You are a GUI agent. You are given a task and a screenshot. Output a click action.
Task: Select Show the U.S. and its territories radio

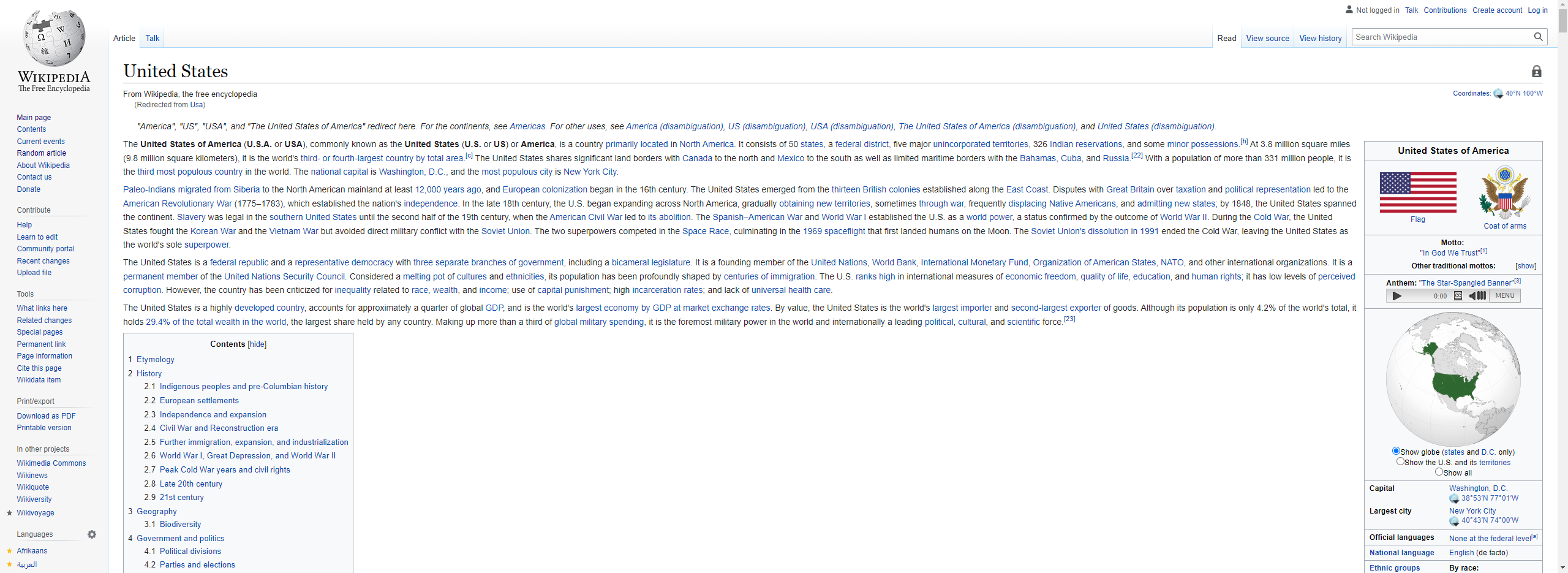(1400, 461)
